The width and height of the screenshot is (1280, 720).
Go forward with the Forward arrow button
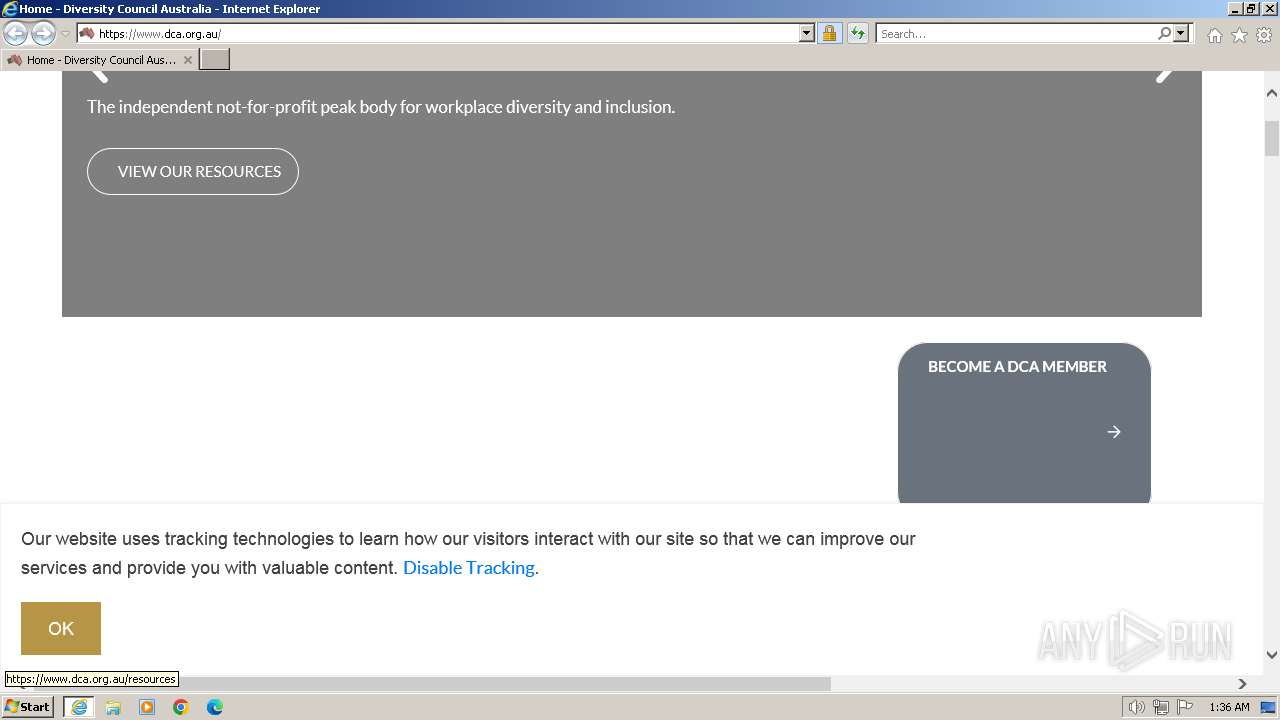coord(43,33)
